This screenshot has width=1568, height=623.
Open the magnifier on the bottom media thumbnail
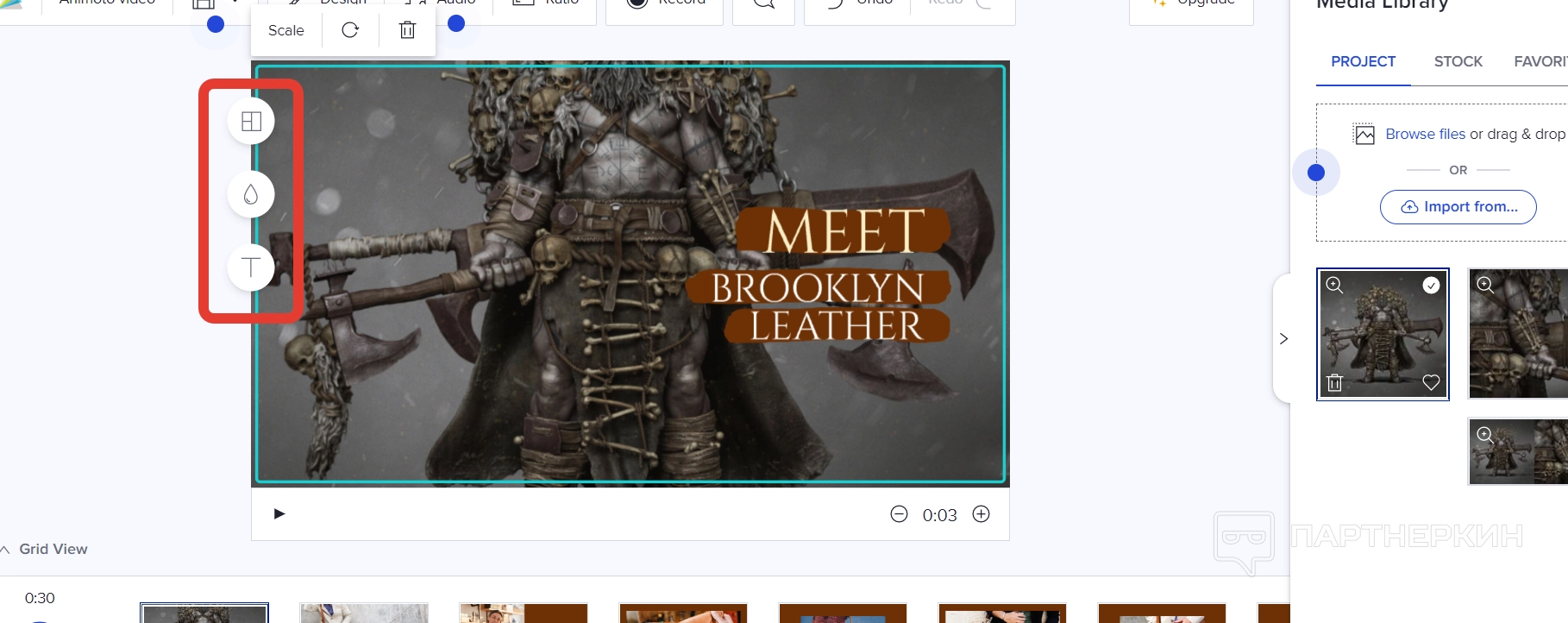pos(1485,435)
